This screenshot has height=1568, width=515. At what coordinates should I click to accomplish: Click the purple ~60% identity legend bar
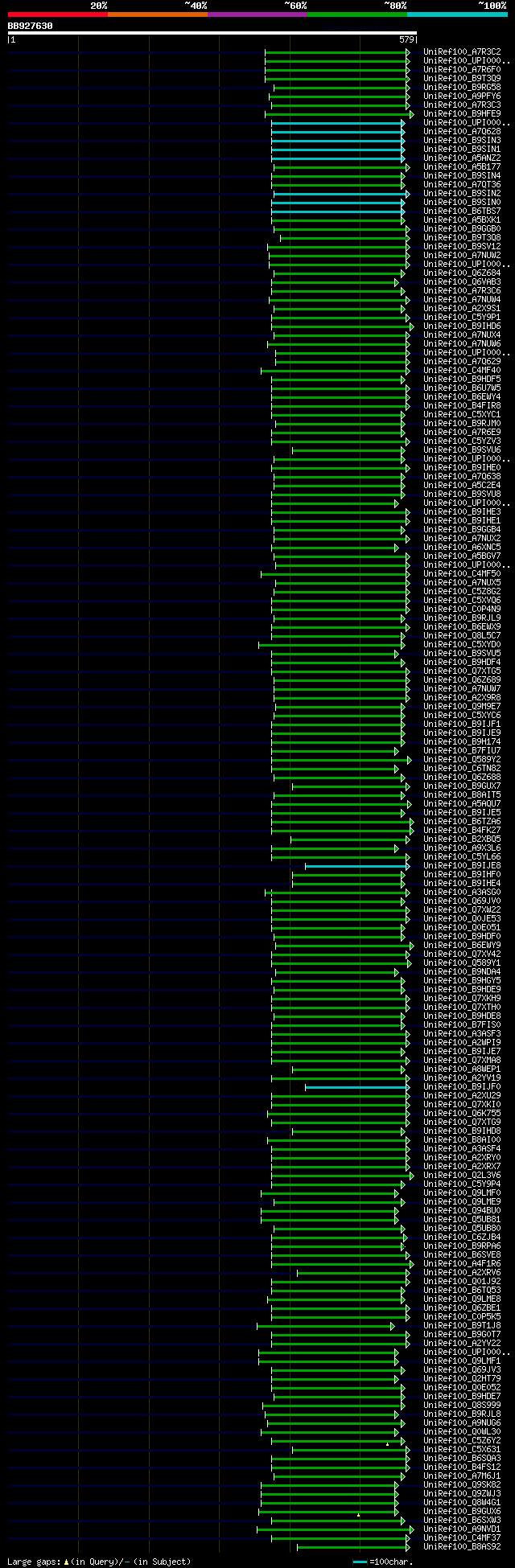(257, 14)
